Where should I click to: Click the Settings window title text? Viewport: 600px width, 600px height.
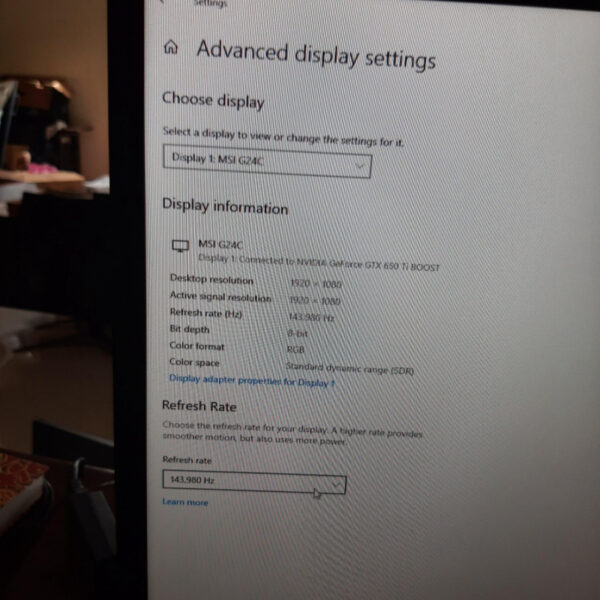coord(210,3)
